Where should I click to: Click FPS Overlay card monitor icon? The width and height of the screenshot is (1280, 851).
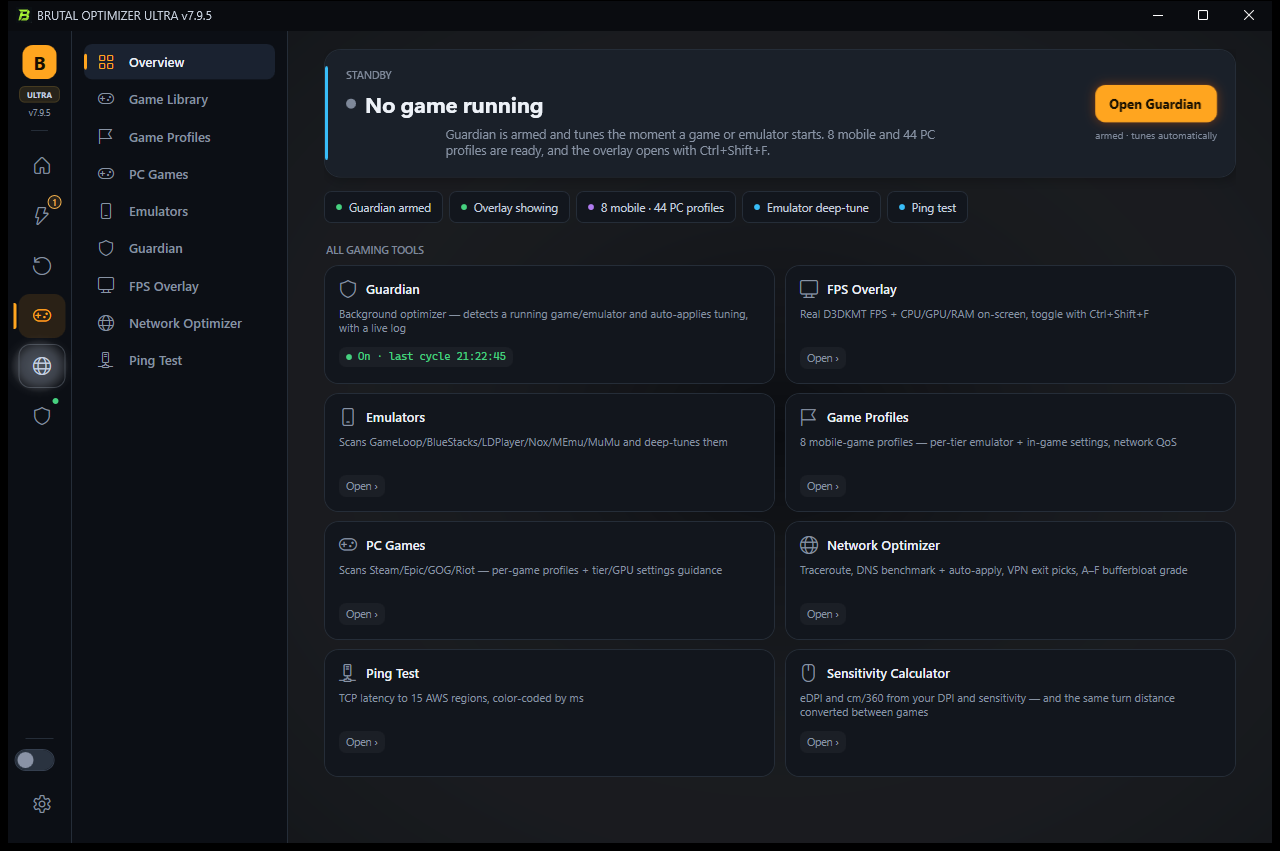coord(809,289)
